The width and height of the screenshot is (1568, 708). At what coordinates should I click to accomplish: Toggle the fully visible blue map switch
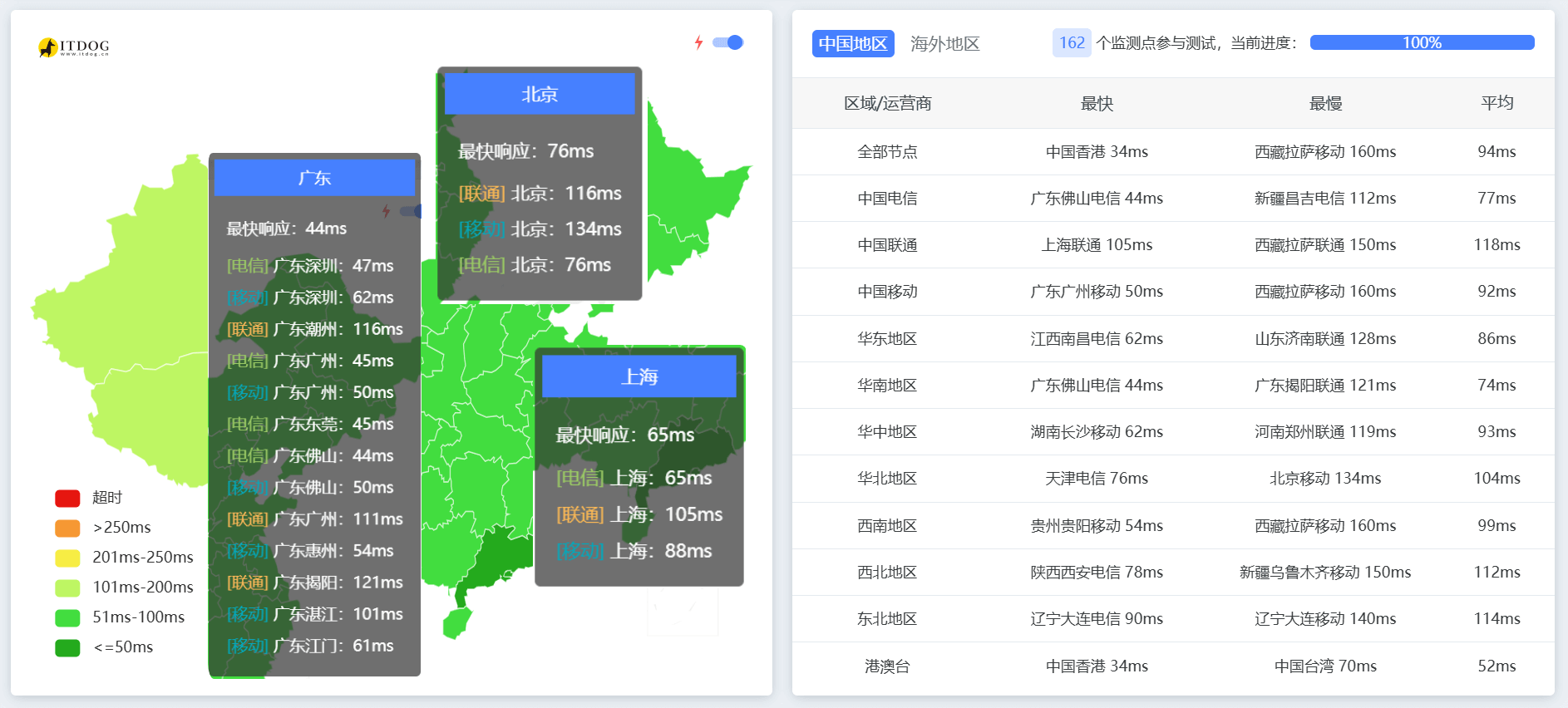(728, 42)
